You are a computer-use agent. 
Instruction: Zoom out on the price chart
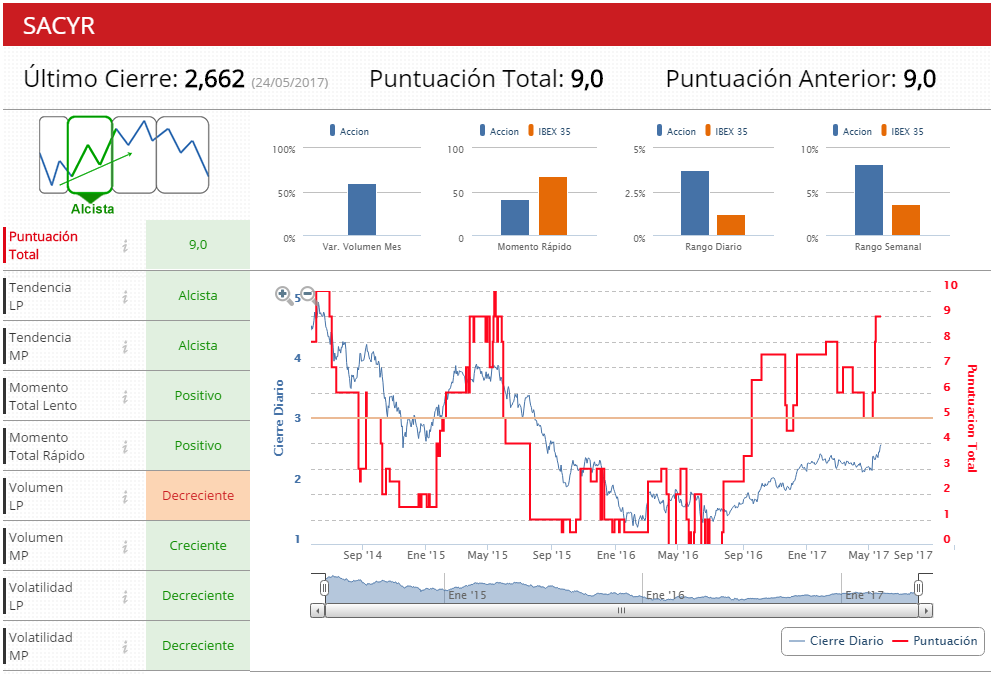point(308,294)
